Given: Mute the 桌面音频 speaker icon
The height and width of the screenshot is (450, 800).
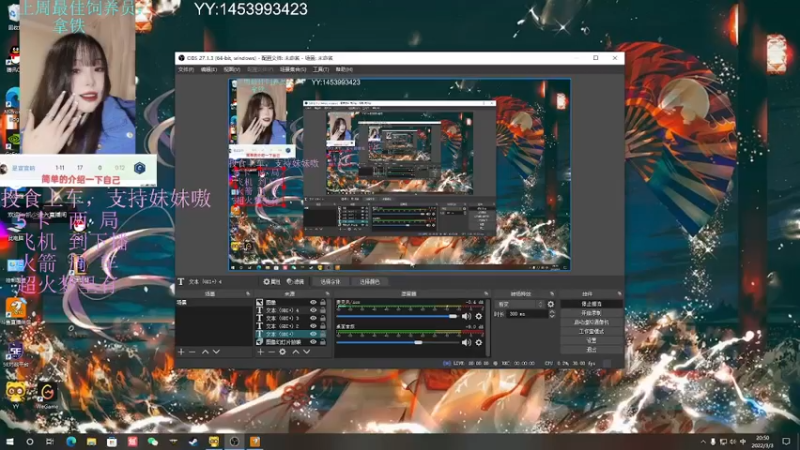Looking at the screenshot, I should pyautogui.click(x=466, y=342).
